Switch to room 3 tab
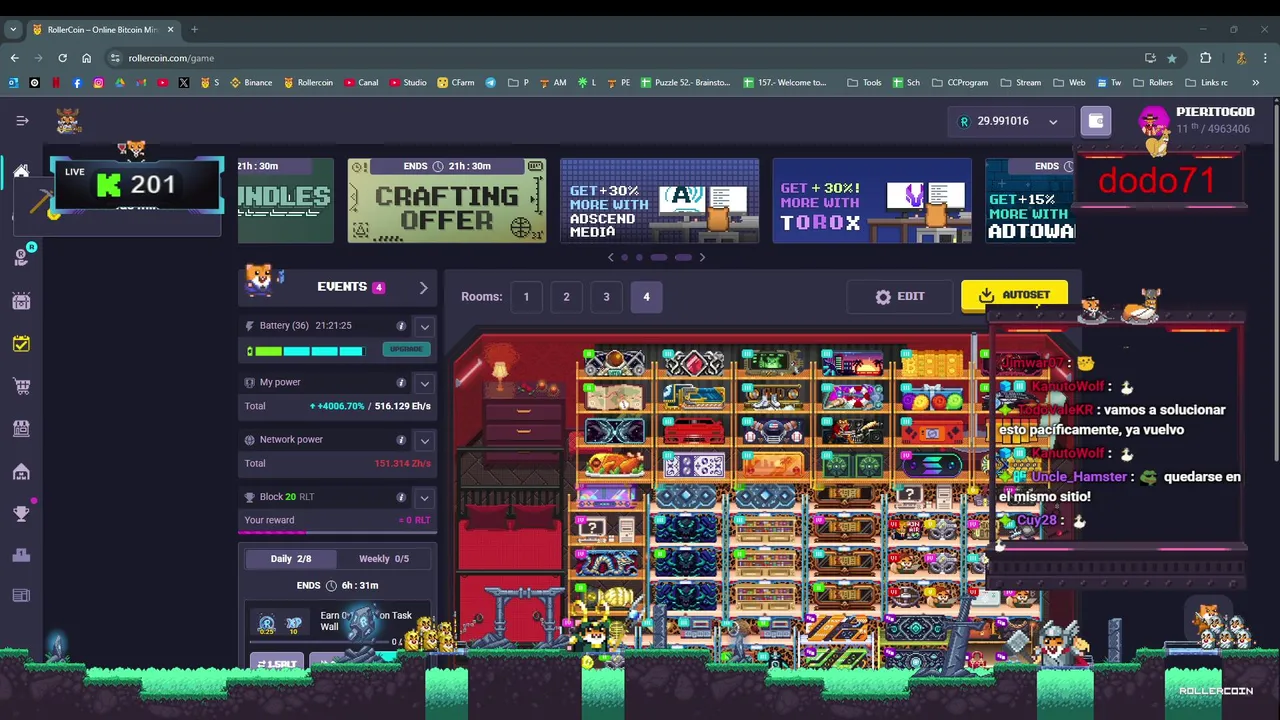Screen dimensions: 1280x720 [x=606, y=297]
